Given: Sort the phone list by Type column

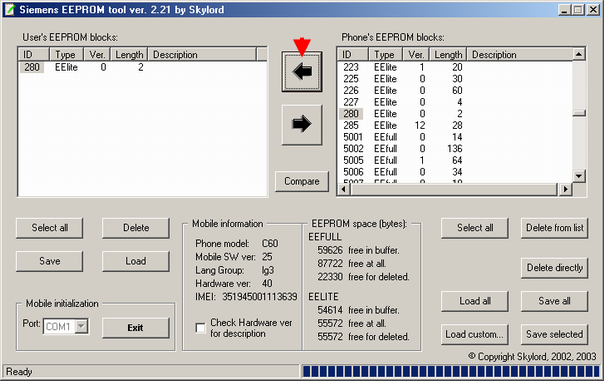Looking at the screenshot, I should click(x=386, y=55).
